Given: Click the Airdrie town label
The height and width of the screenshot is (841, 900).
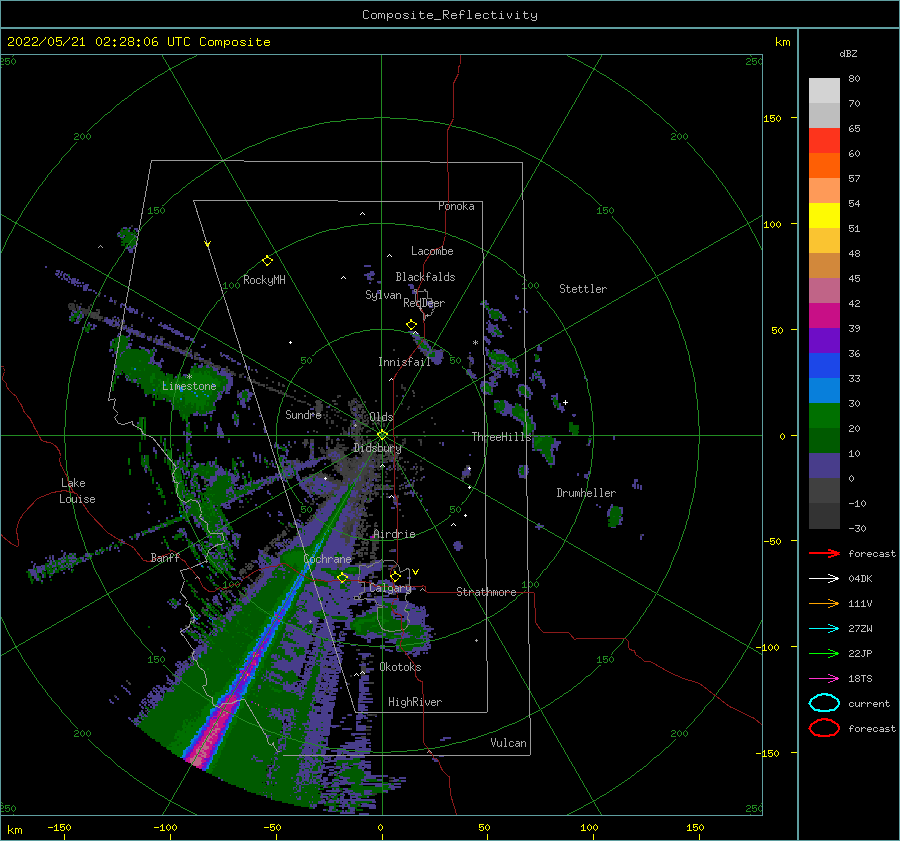Looking at the screenshot, I should point(394,534).
